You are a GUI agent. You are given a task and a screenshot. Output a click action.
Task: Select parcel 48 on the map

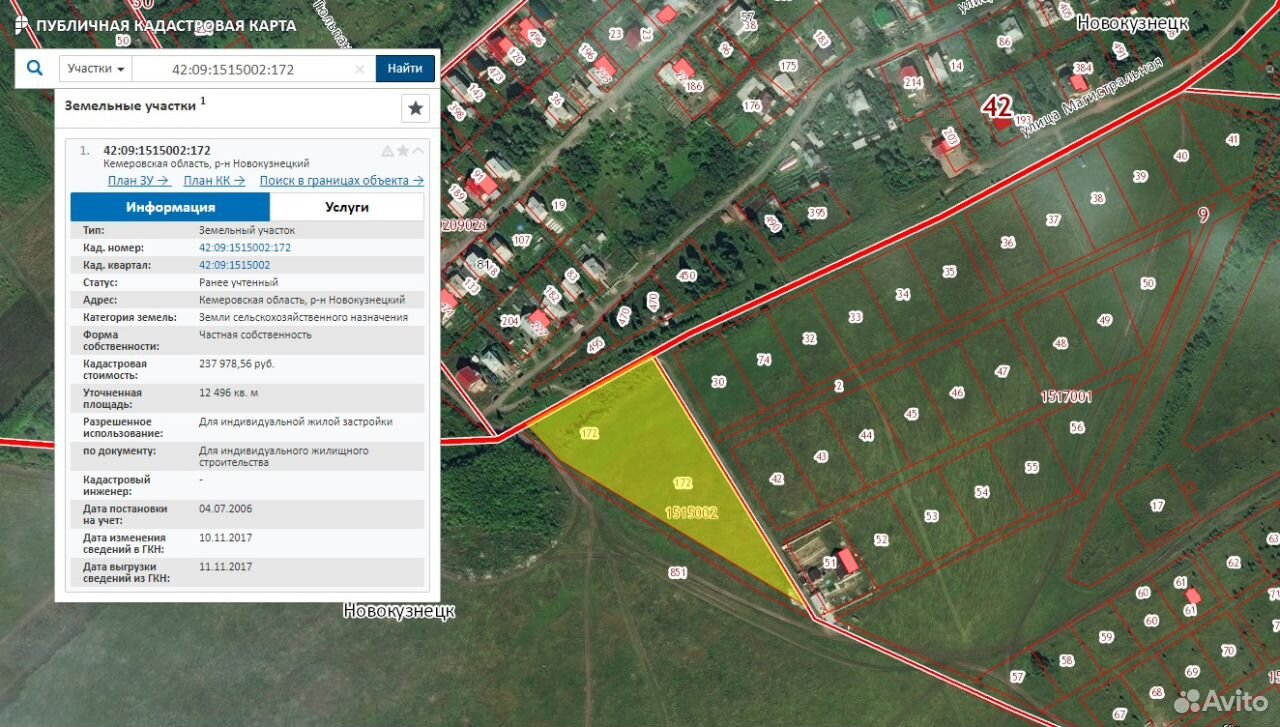pyautogui.click(x=1060, y=343)
